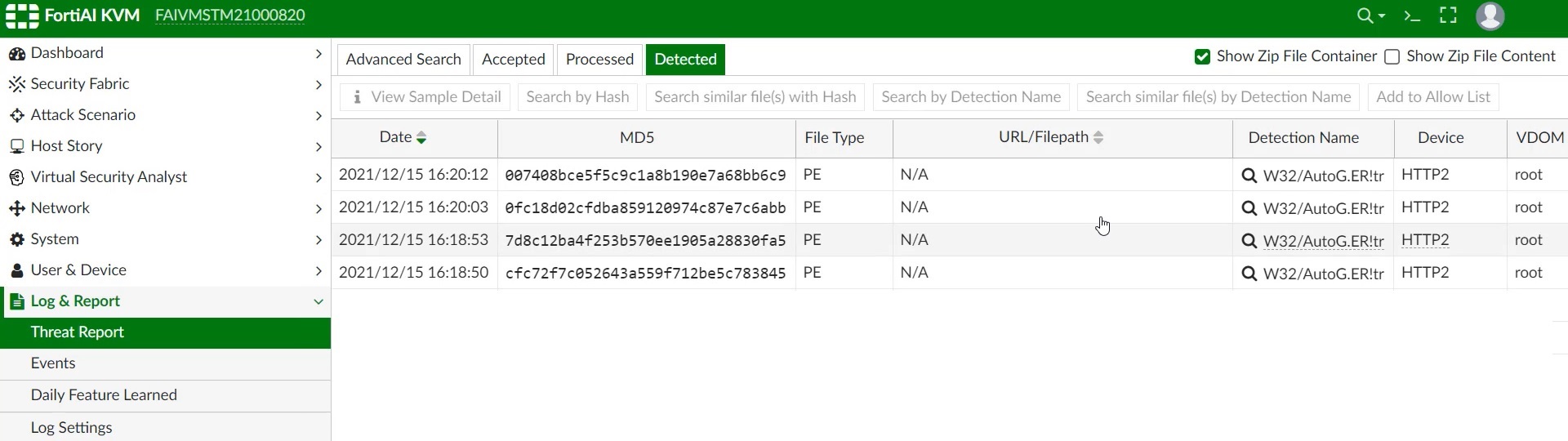Open the Advanced Search tab
This screenshot has height=441, width=1568.
click(403, 60)
